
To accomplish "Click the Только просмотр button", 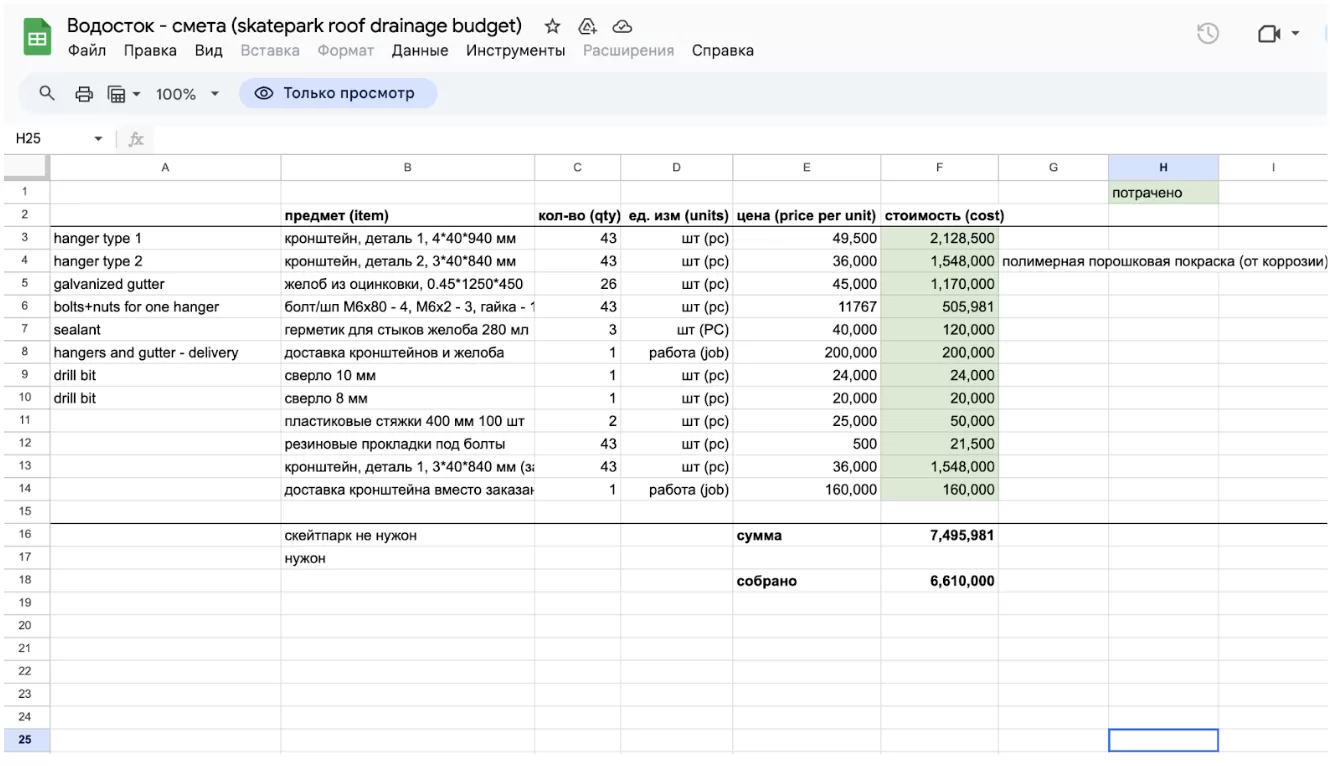I will pyautogui.click(x=337, y=93).
